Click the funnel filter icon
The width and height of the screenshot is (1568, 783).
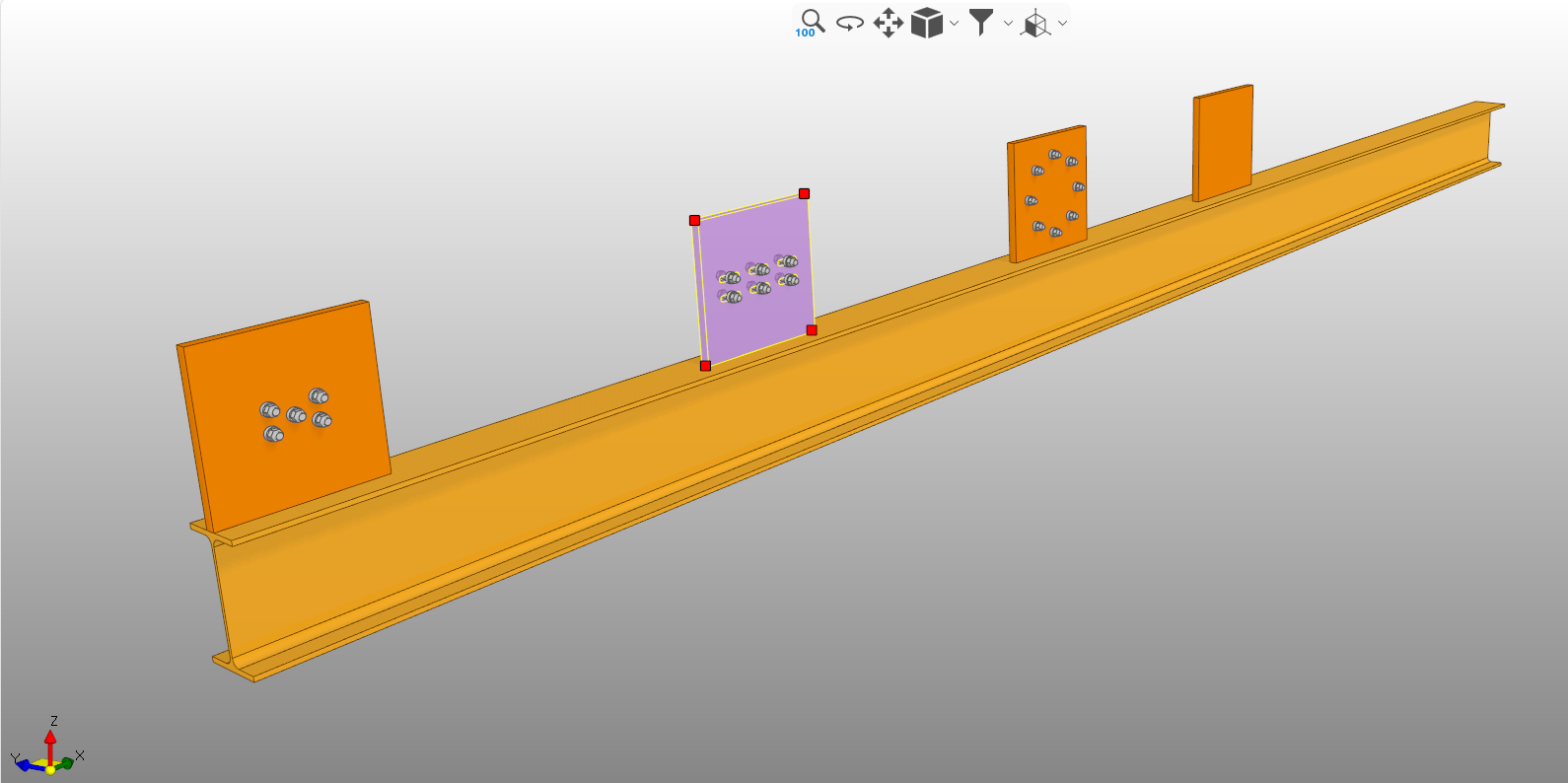(981, 22)
